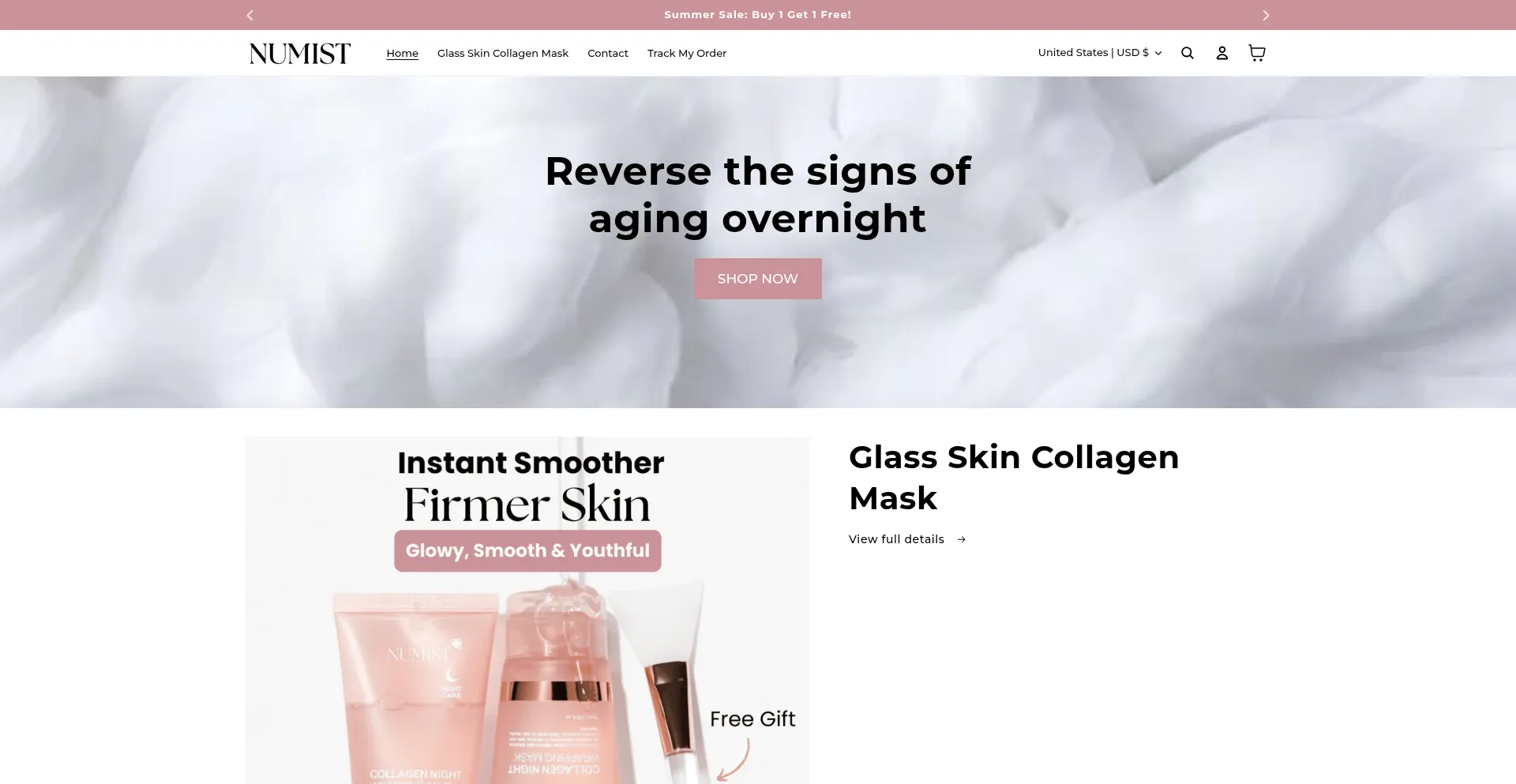
Task: Show next announcement with right arrow
Action: tap(1266, 15)
